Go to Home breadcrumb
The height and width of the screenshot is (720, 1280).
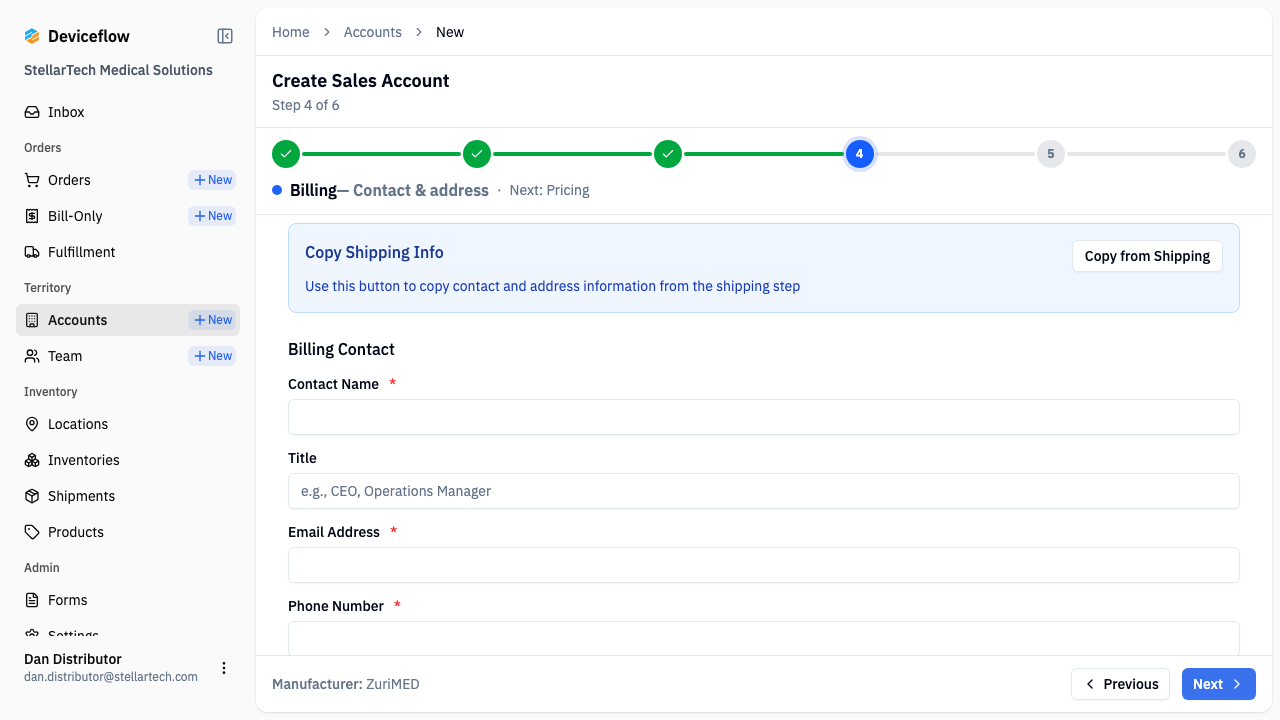tap(291, 32)
